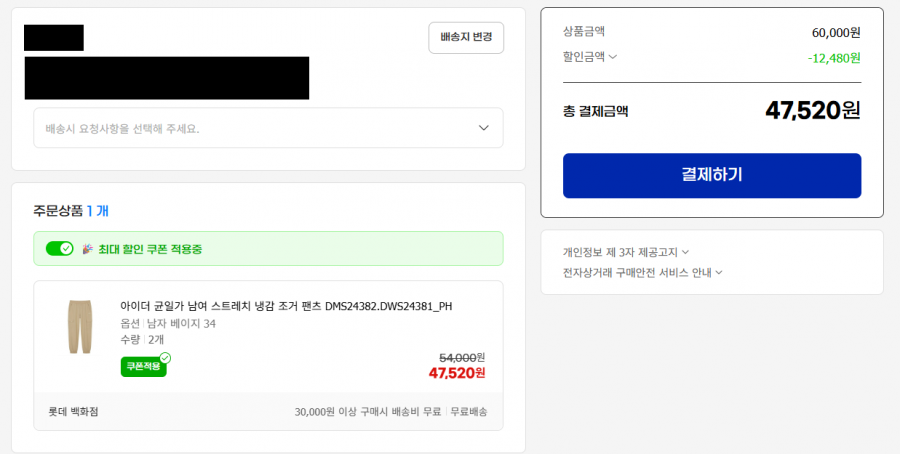Click the 주문상품 1개 heading
The image size is (900, 454).
71,210
